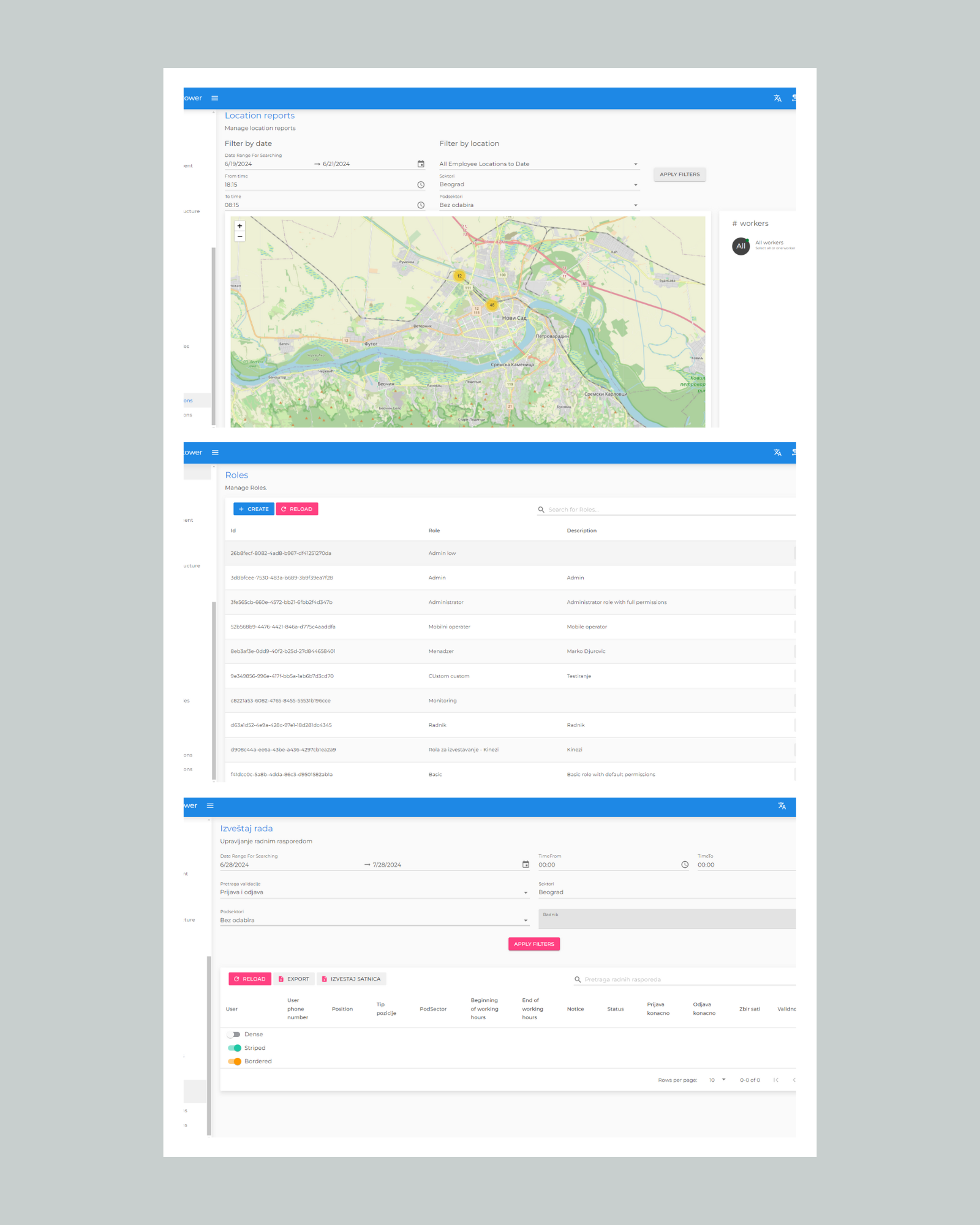Enable the Dense table toggle
The height and width of the screenshot is (1225, 980).
(x=234, y=1035)
